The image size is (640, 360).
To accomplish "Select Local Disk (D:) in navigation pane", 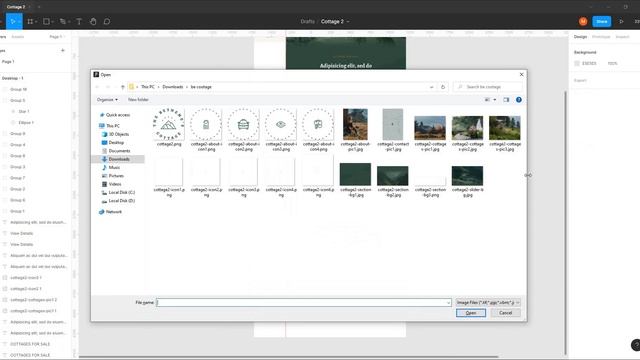I will click(x=121, y=201).
